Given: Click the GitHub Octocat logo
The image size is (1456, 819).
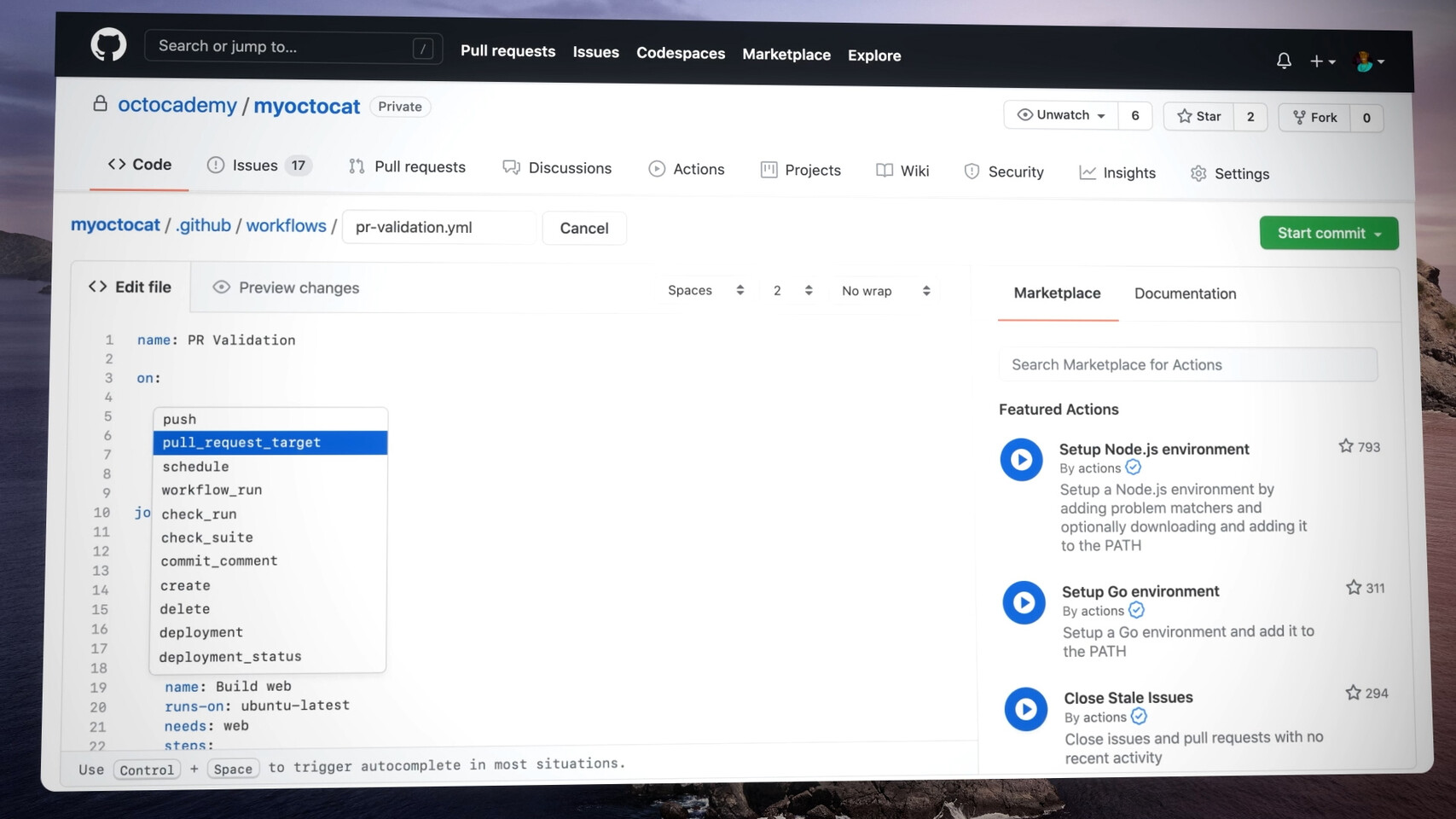Looking at the screenshot, I should click(x=108, y=44).
